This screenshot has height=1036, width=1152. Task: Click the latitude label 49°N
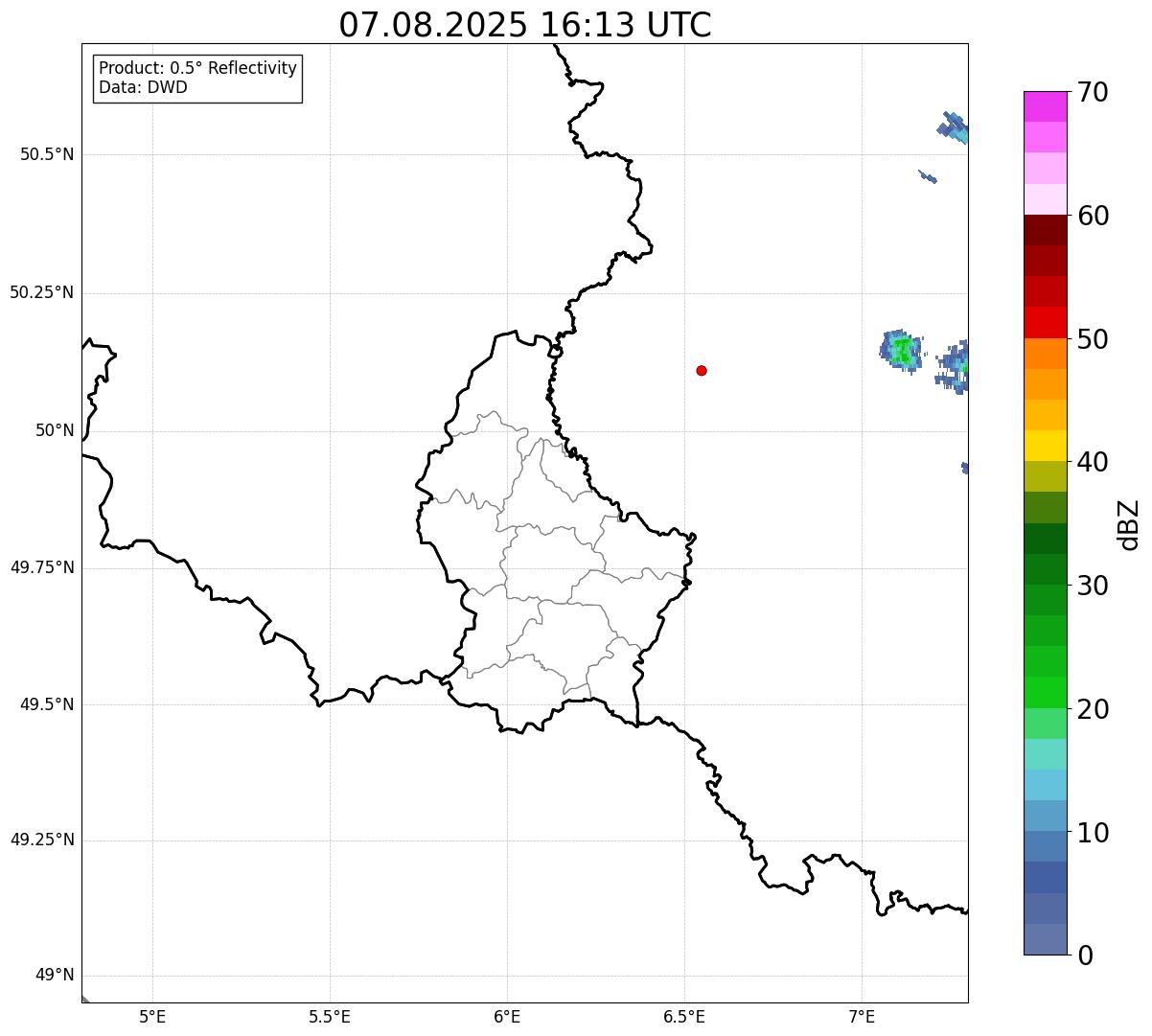55,976
